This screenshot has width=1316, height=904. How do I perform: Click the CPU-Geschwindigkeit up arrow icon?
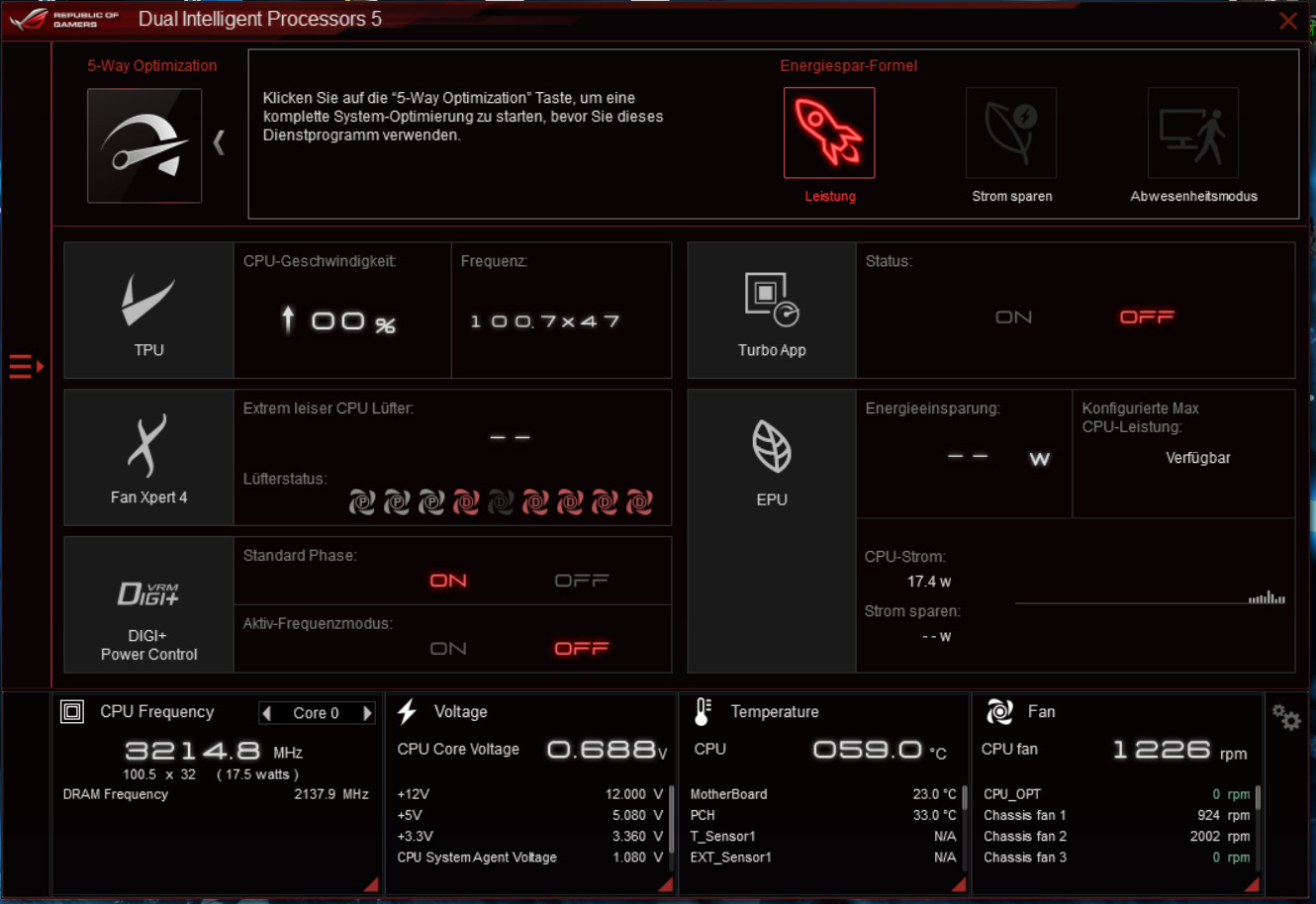pos(288,318)
